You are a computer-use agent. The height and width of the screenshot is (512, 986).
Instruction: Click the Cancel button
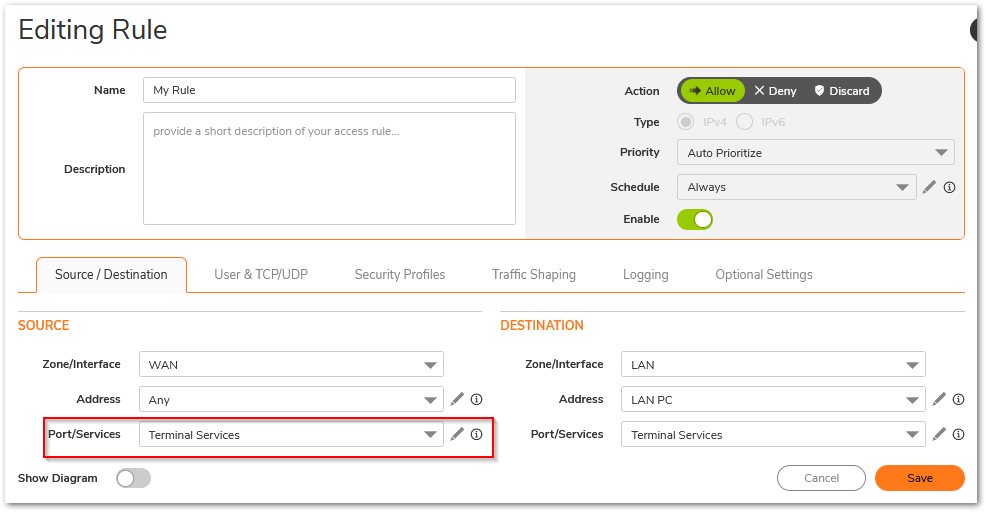pyautogui.click(x=821, y=478)
